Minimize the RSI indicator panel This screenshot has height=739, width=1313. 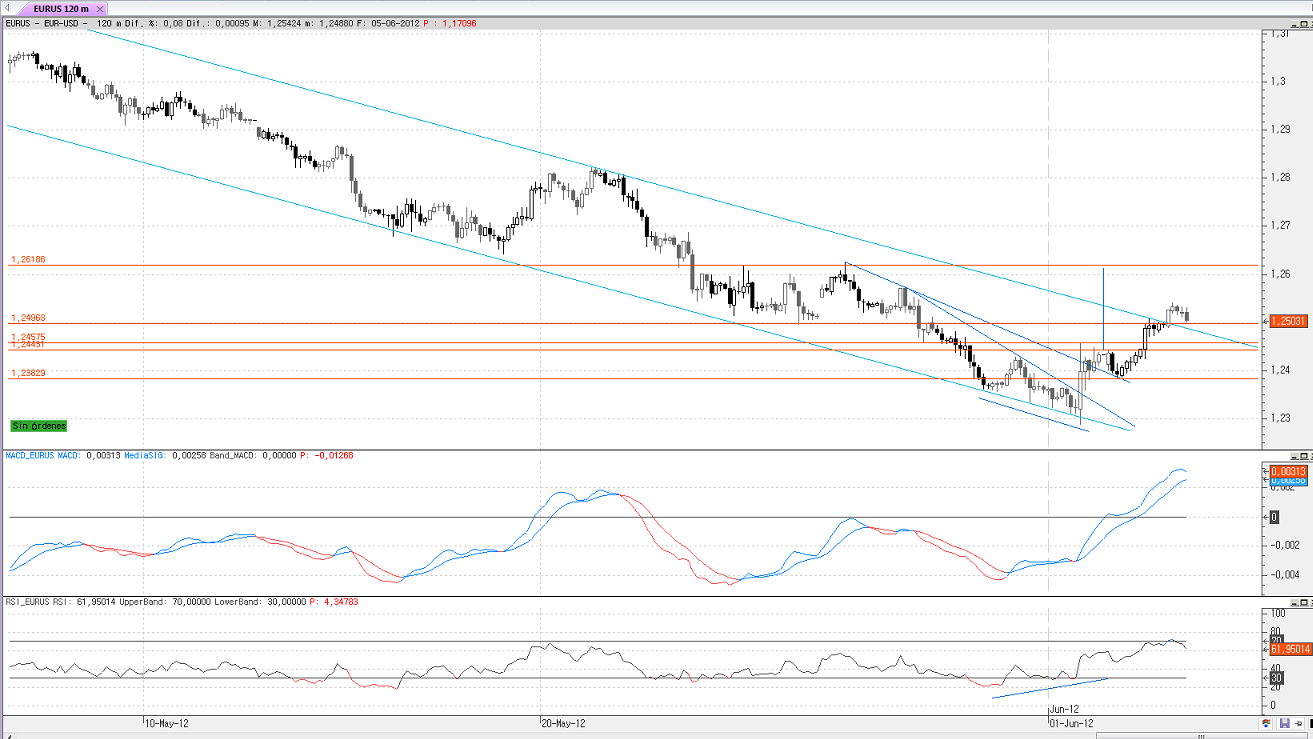(x=1294, y=603)
